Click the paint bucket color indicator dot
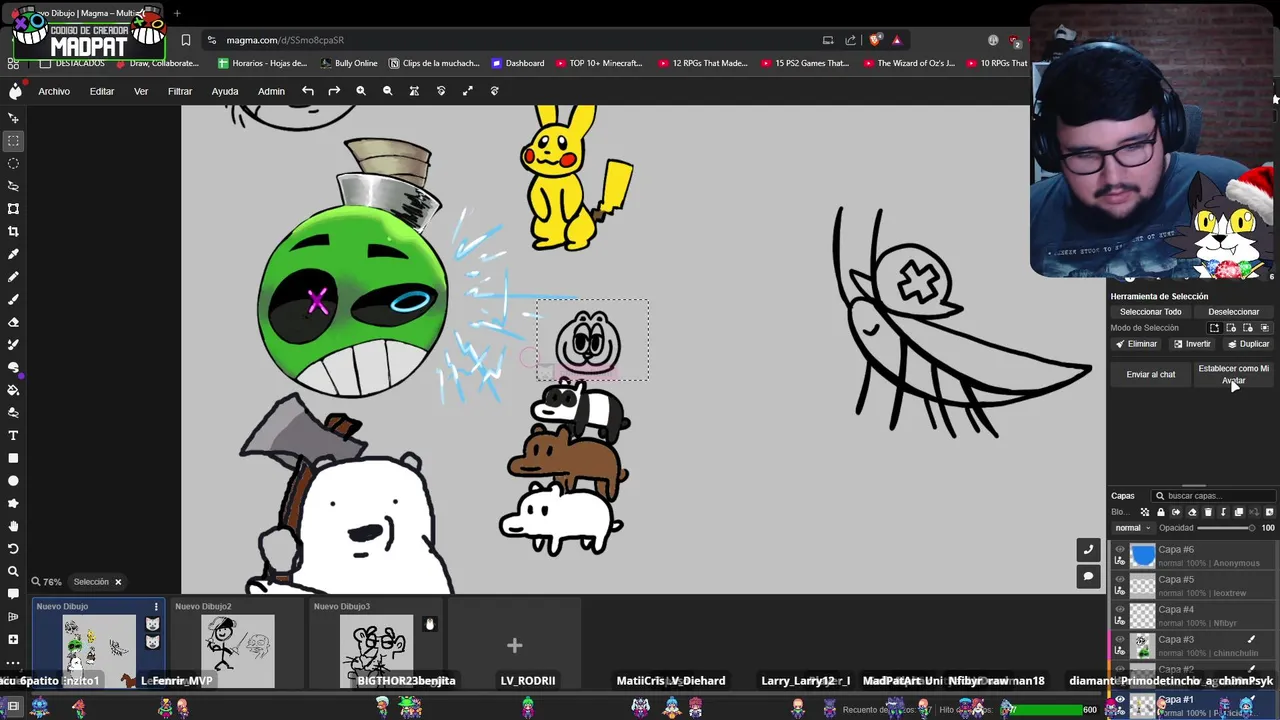The width and height of the screenshot is (1280, 720). click(21, 377)
